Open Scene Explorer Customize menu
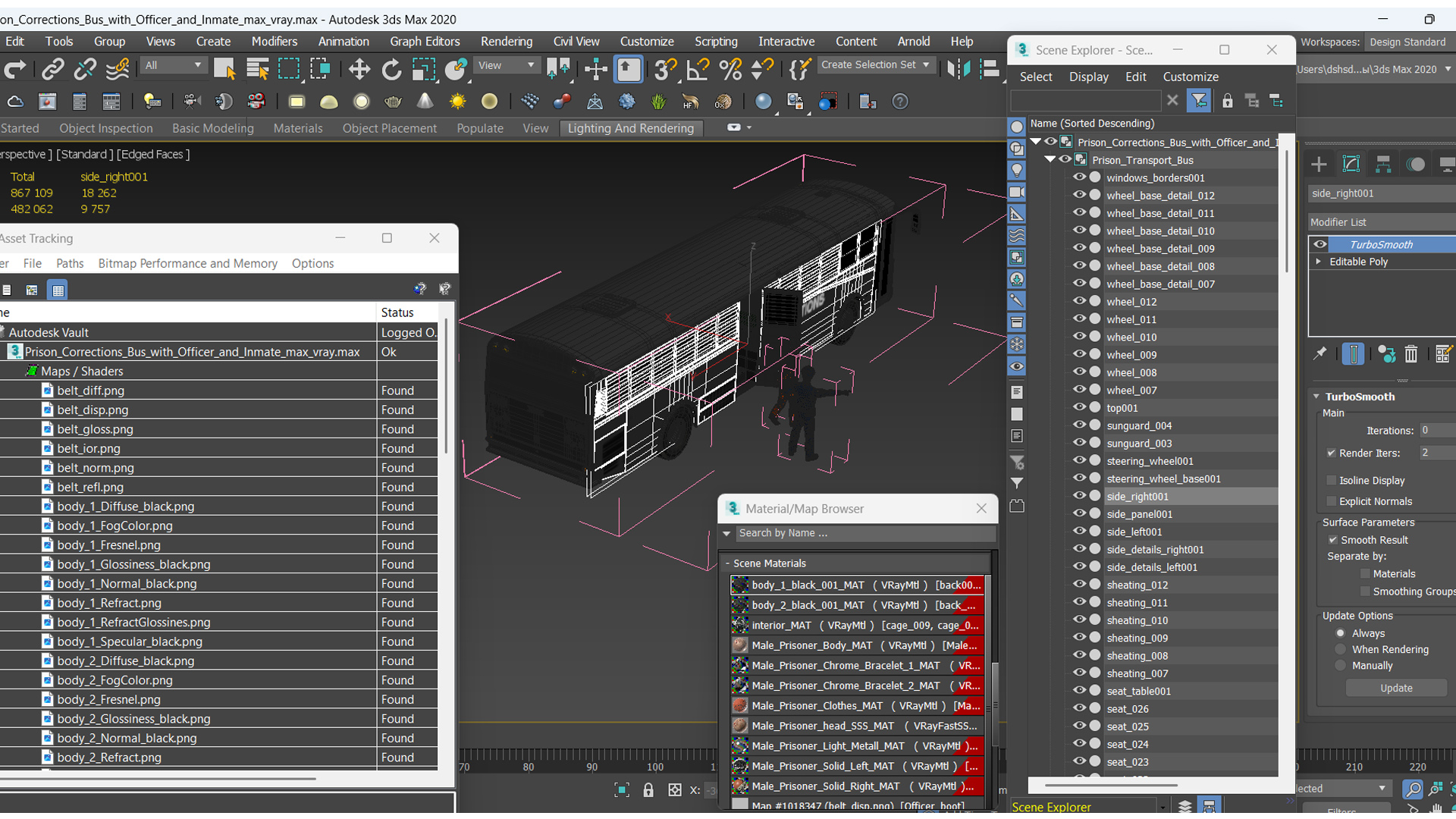Image resolution: width=1456 pixels, height=819 pixels. (1191, 77)
